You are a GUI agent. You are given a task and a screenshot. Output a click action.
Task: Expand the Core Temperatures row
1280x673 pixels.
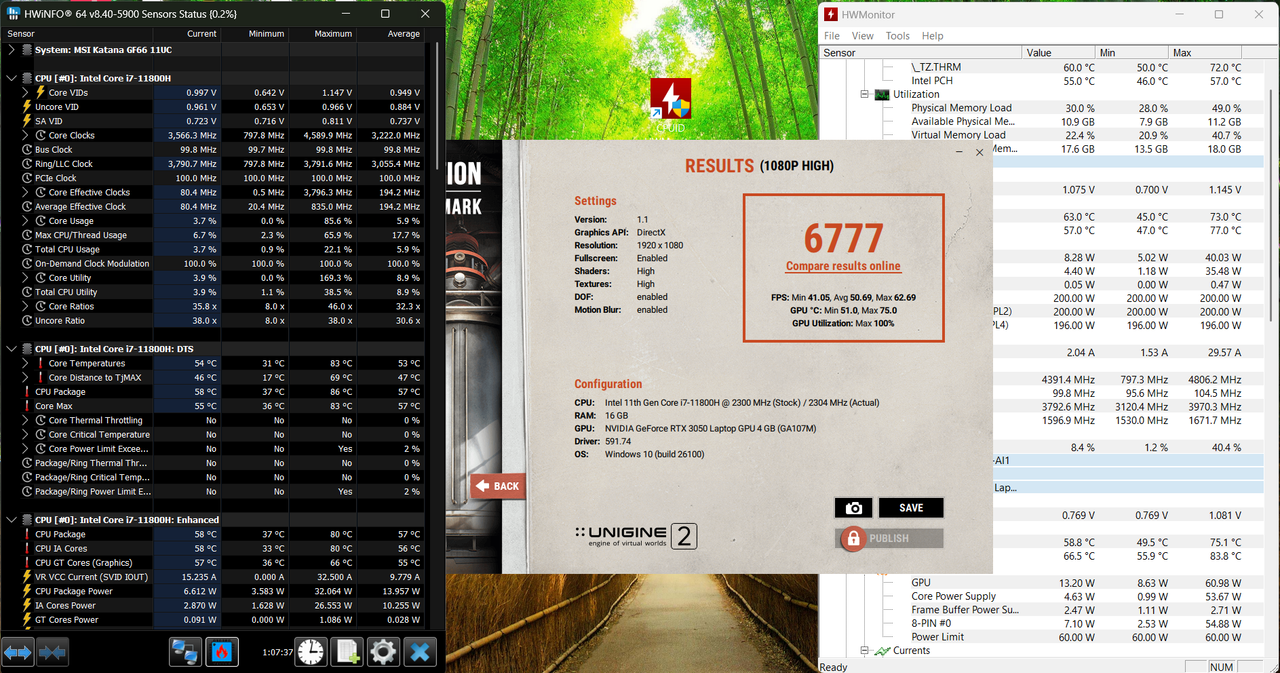(x=27, y=363)
